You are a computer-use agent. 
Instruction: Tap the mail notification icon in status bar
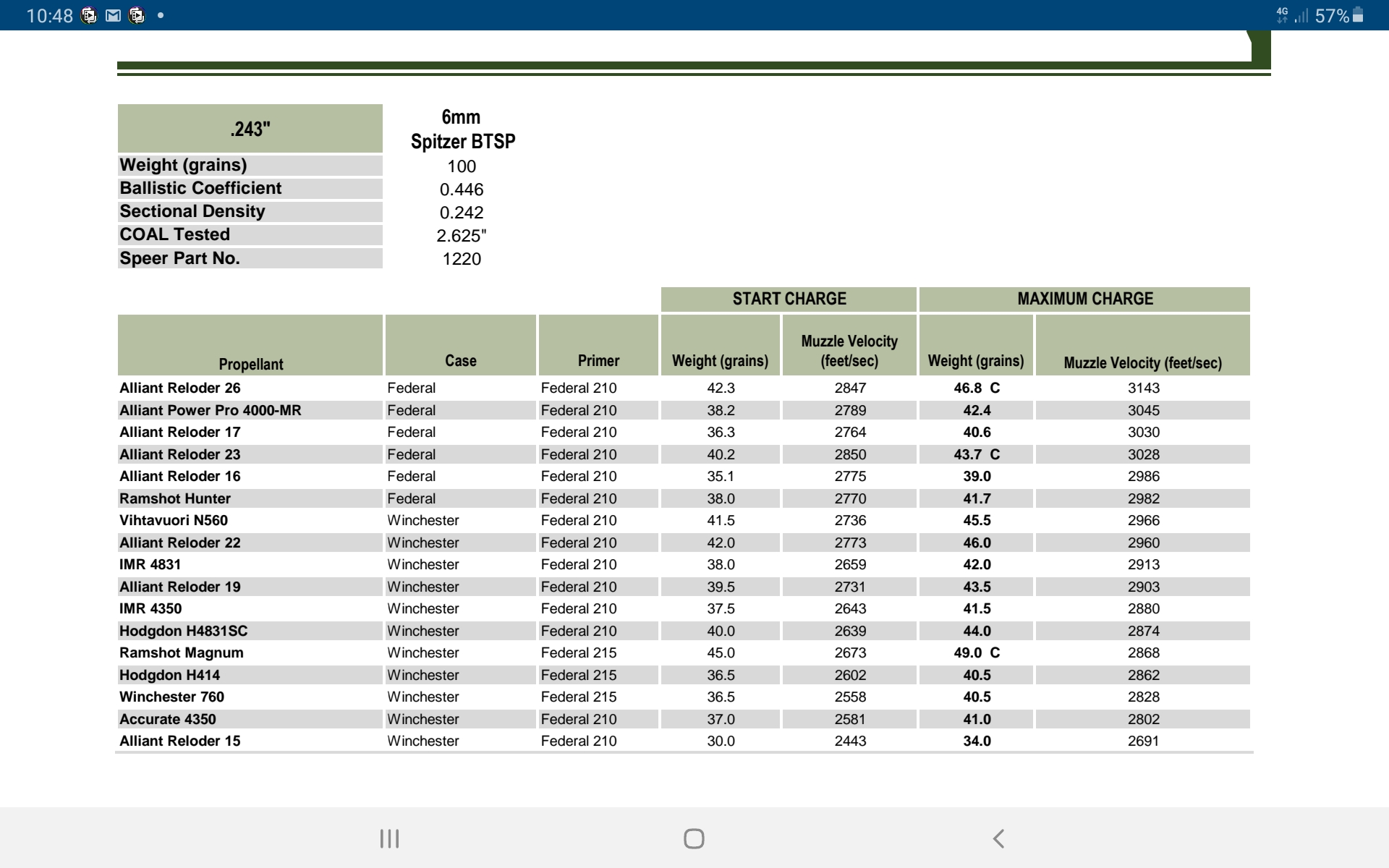click(x=113, y=15)
